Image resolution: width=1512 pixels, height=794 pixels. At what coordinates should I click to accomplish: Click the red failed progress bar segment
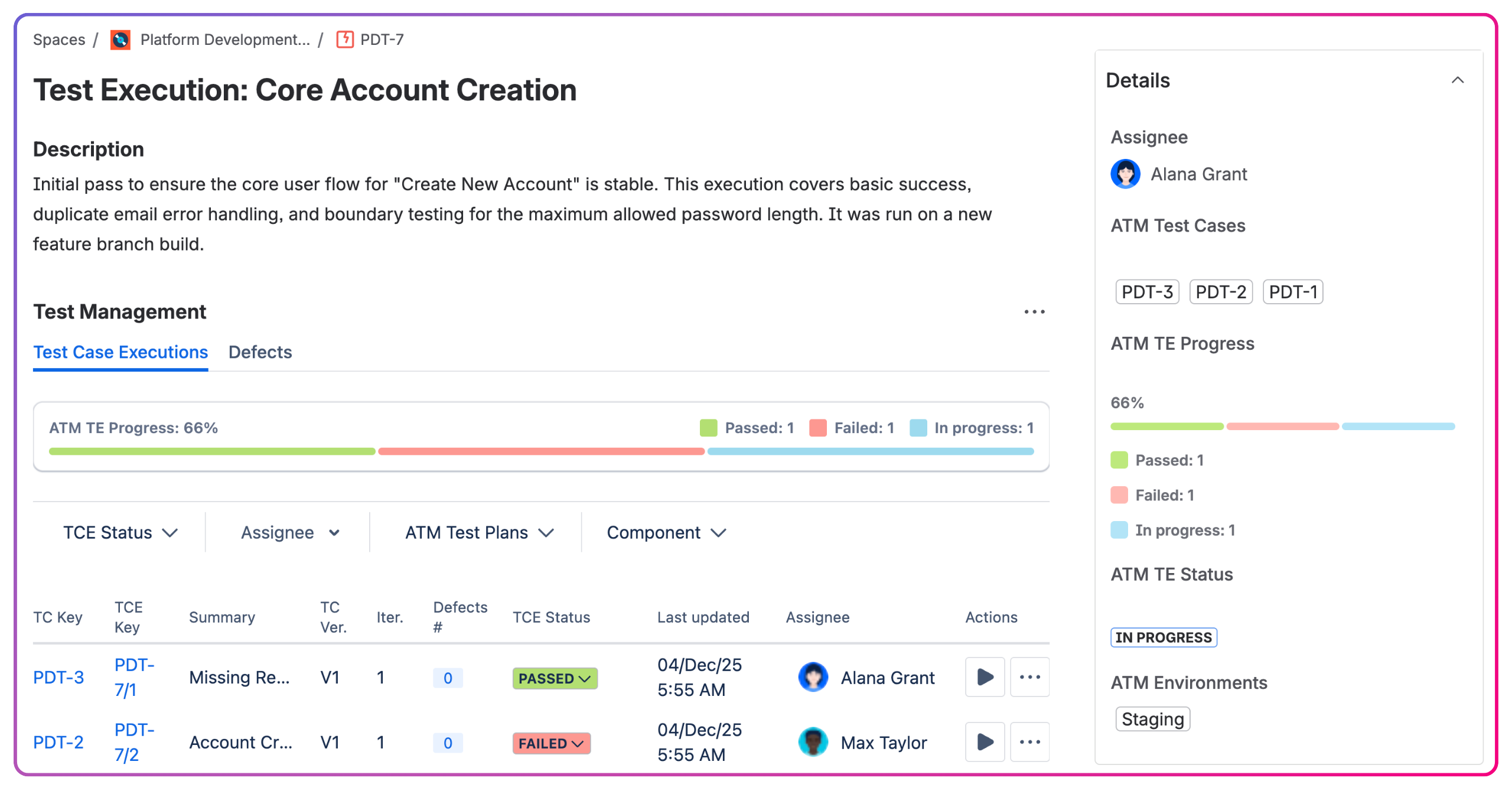[x=541, y=451]
